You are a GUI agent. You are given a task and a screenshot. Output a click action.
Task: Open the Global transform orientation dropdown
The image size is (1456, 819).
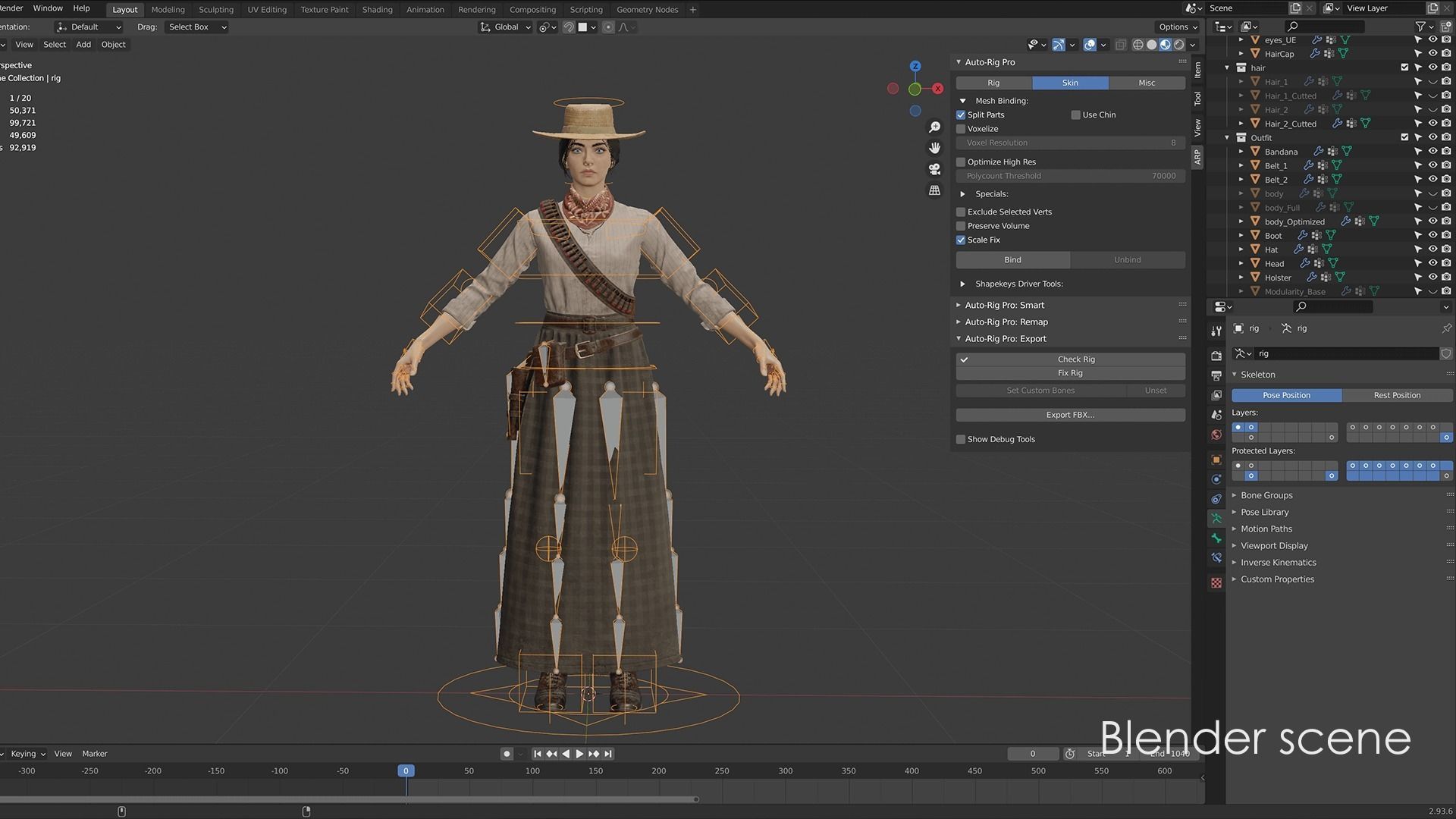506,27
